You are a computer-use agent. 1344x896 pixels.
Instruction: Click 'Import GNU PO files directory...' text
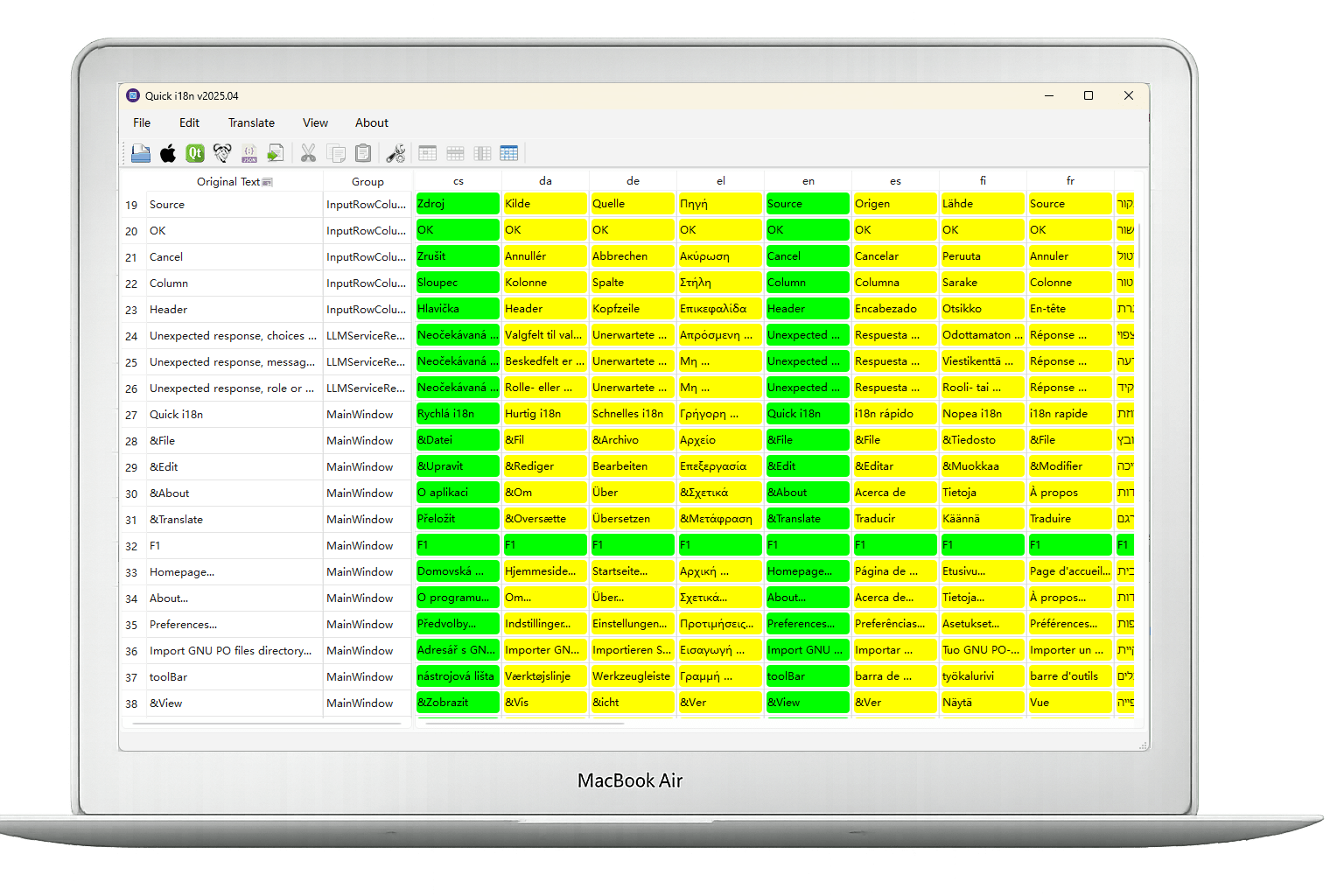(230, 651)
